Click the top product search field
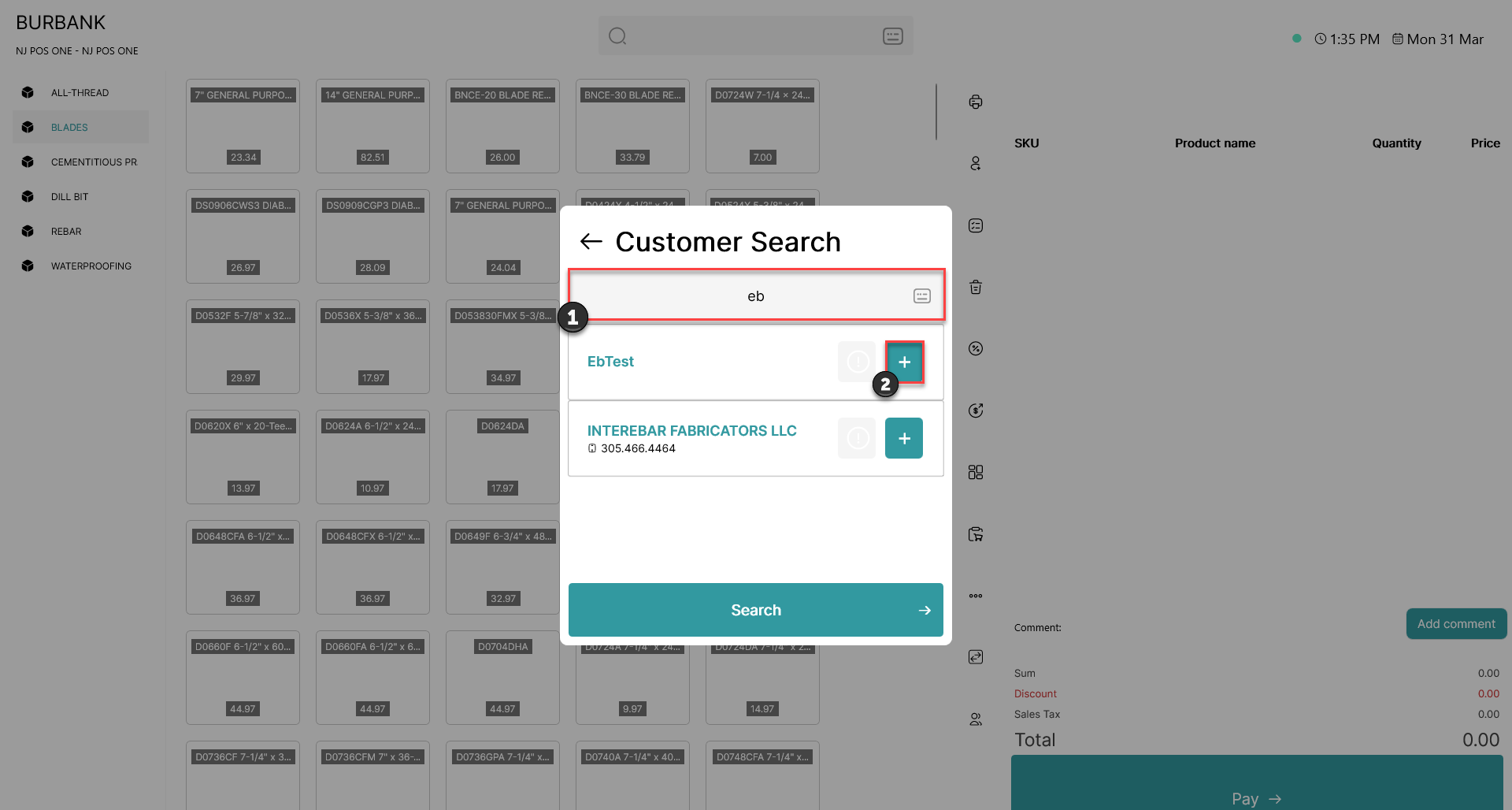1512x810 pixels. click(756, 36)
